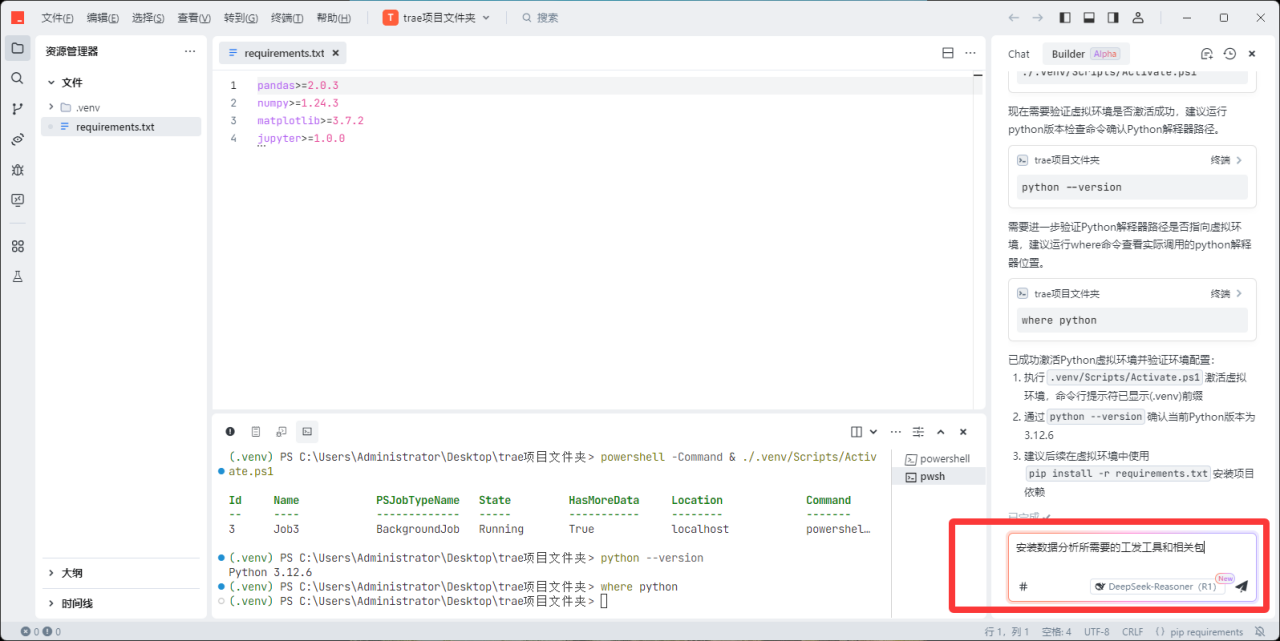Open terminal link for where python command

(x=1226, y=294)
